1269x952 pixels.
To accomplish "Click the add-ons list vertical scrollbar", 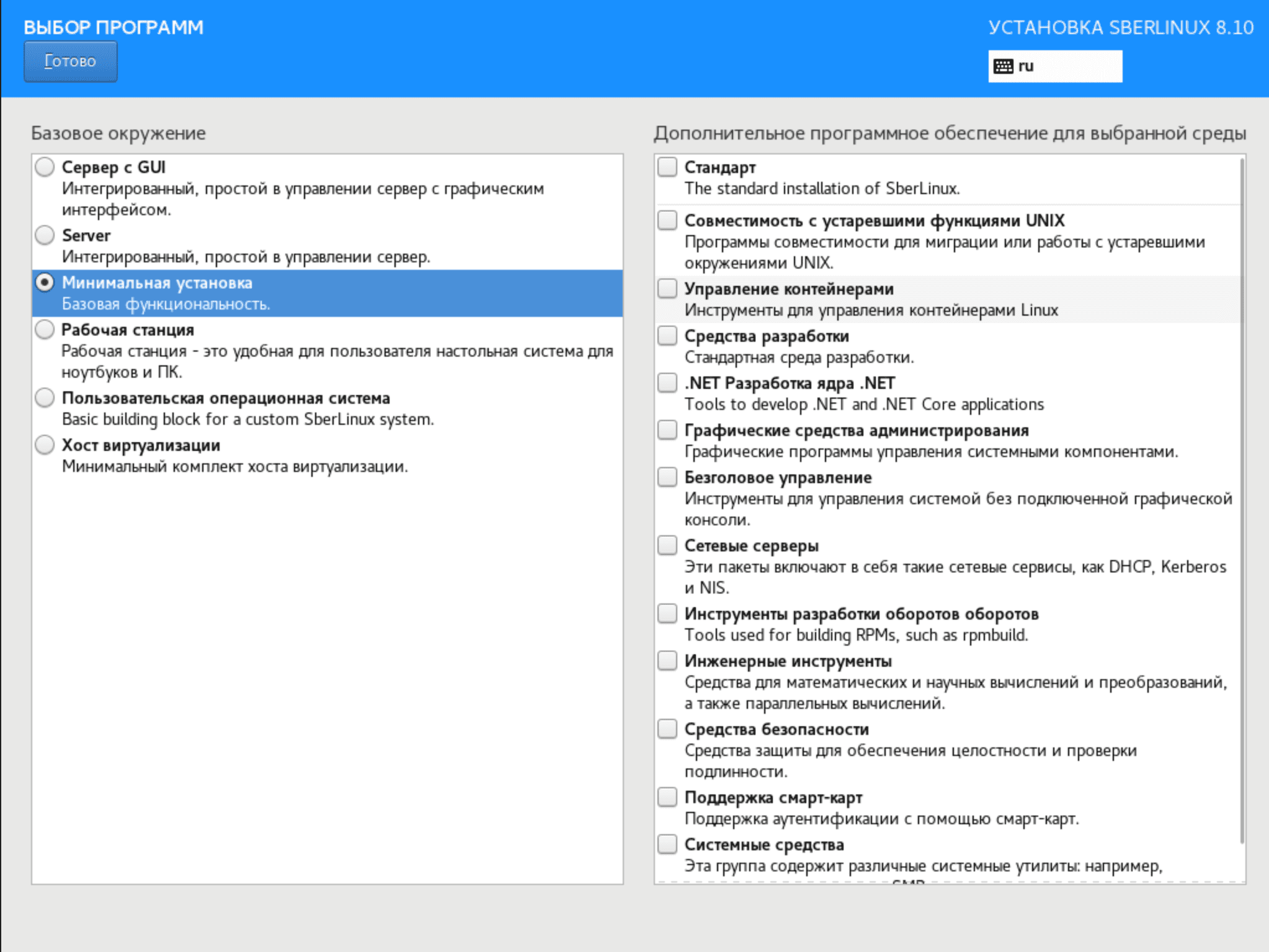I will click(1242, 500).
